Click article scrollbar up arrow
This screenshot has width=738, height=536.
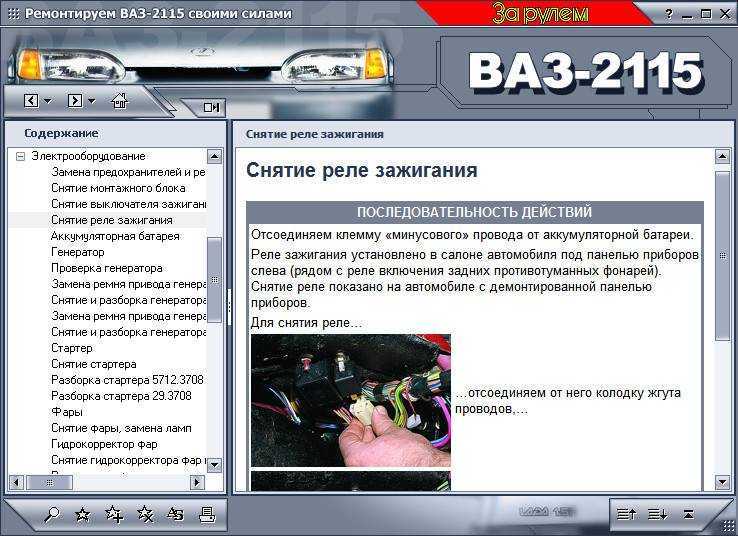[722, 156]
